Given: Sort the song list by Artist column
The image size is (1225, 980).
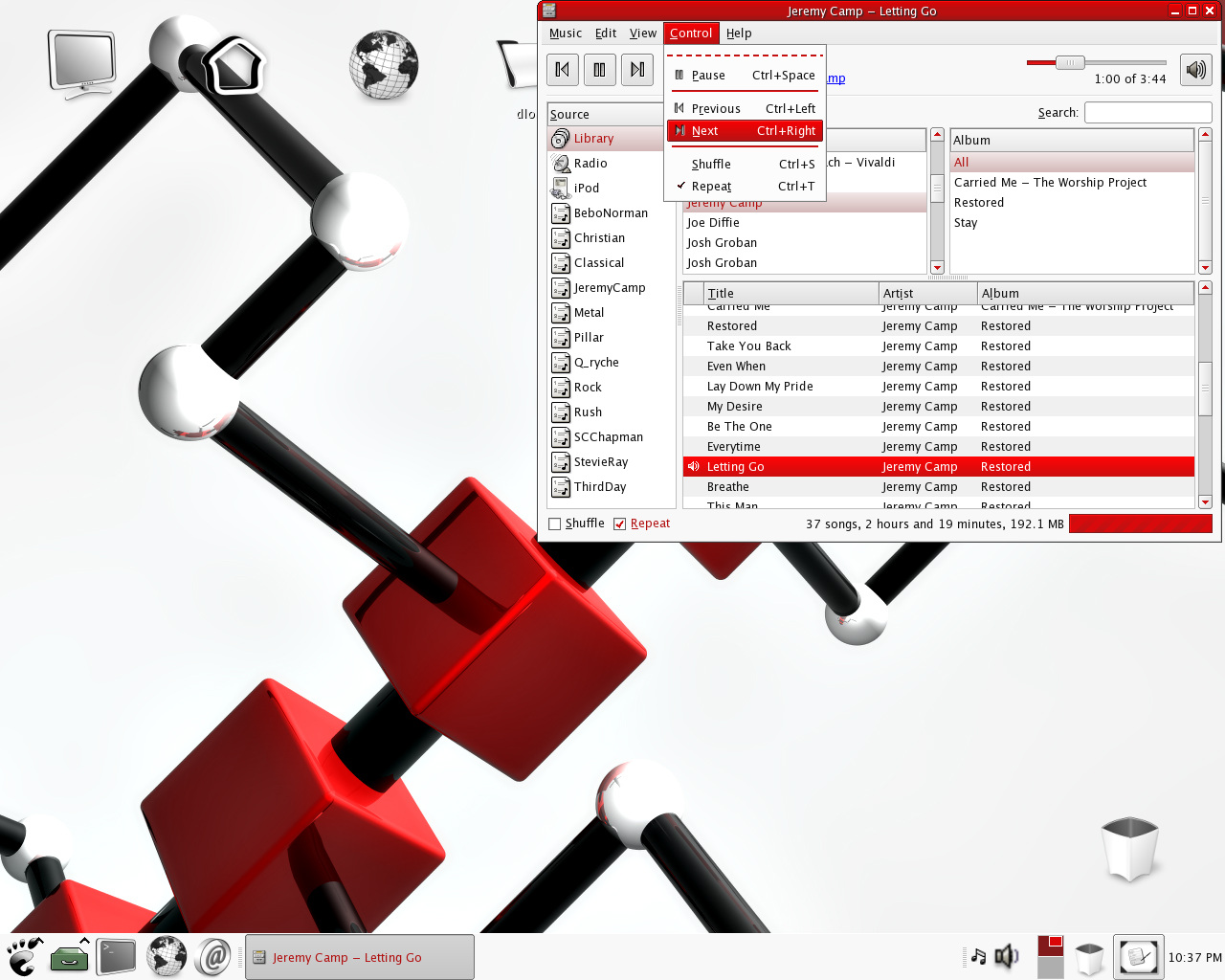Looking at the screenshot, I should coord(928,294).
